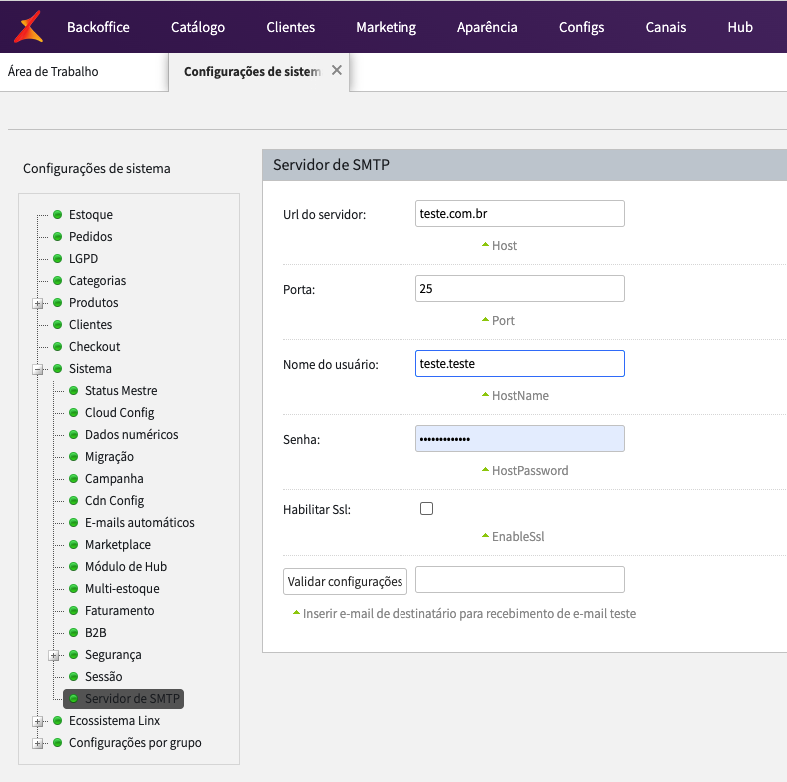This screenshot has height=782, width=787.
Task: Open Módulo de Hub settings
Action: (x=125, y=567)
